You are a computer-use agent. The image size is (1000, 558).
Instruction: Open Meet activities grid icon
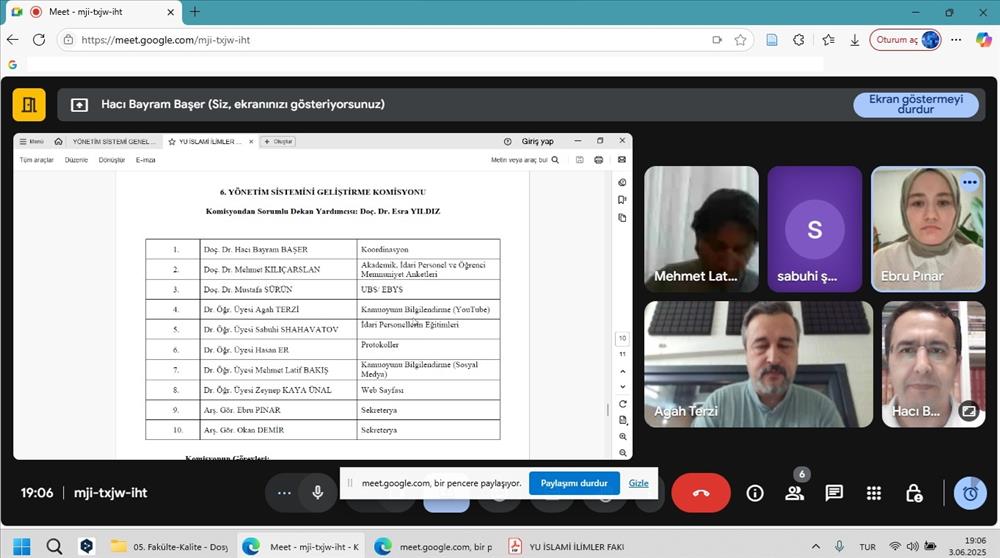pyautogui.click(x=874, y=493)
